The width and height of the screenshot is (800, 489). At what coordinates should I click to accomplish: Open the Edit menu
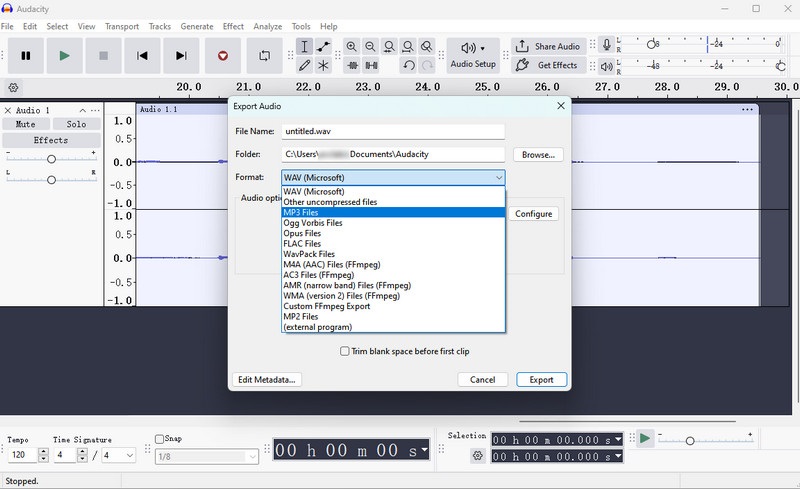click(30, 27)
